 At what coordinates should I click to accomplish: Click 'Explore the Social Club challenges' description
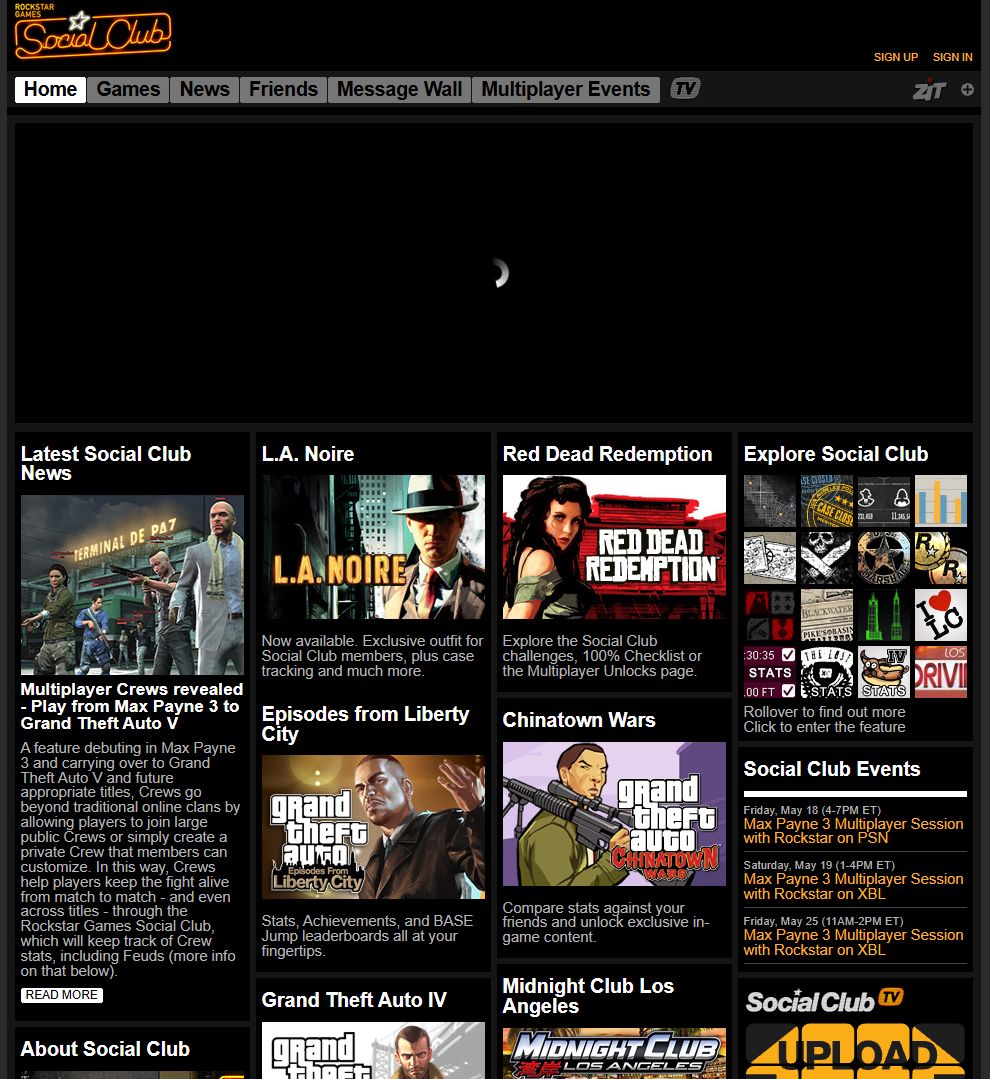coord(602,656)
